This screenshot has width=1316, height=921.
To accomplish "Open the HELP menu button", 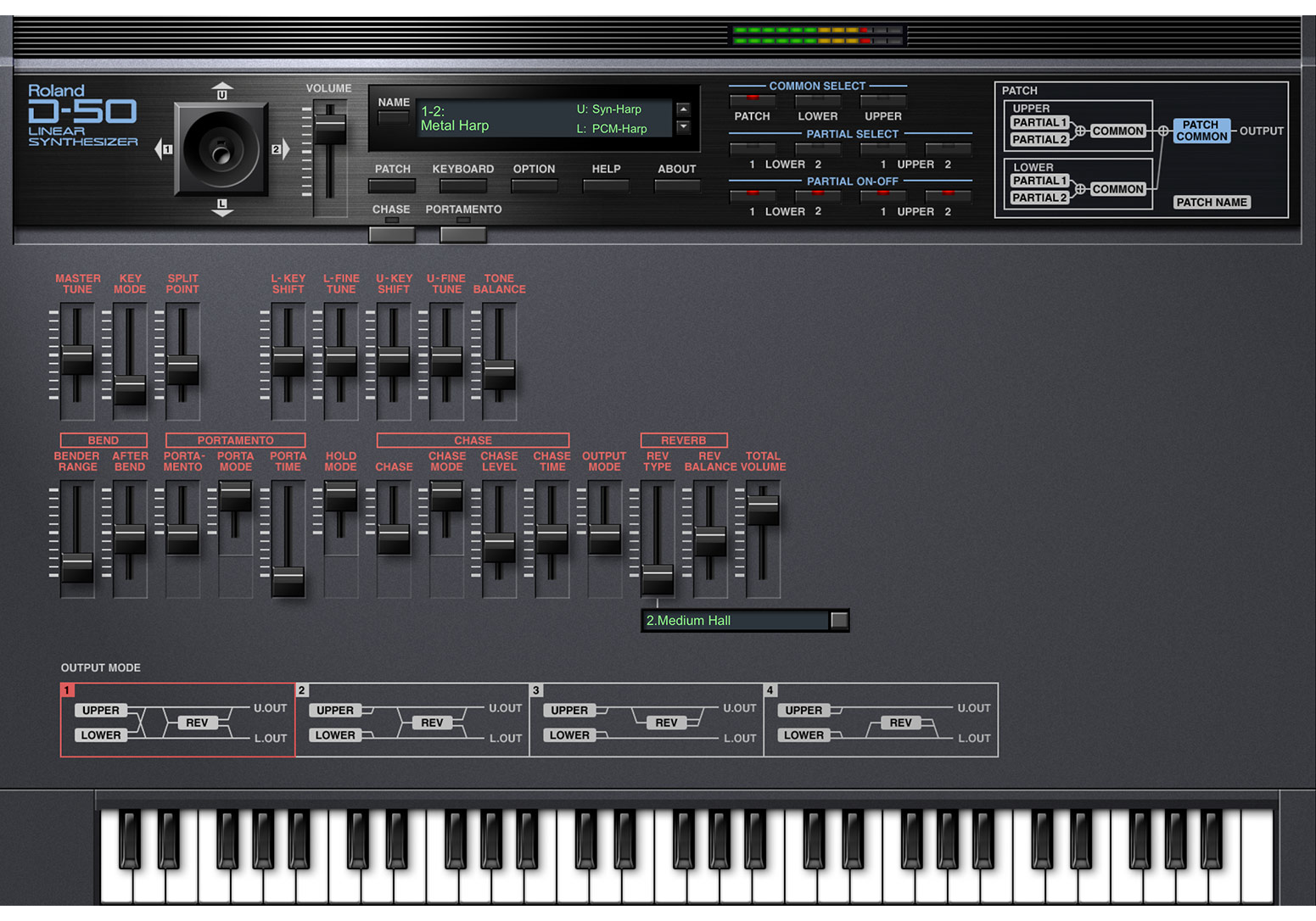I will (606, 186).
